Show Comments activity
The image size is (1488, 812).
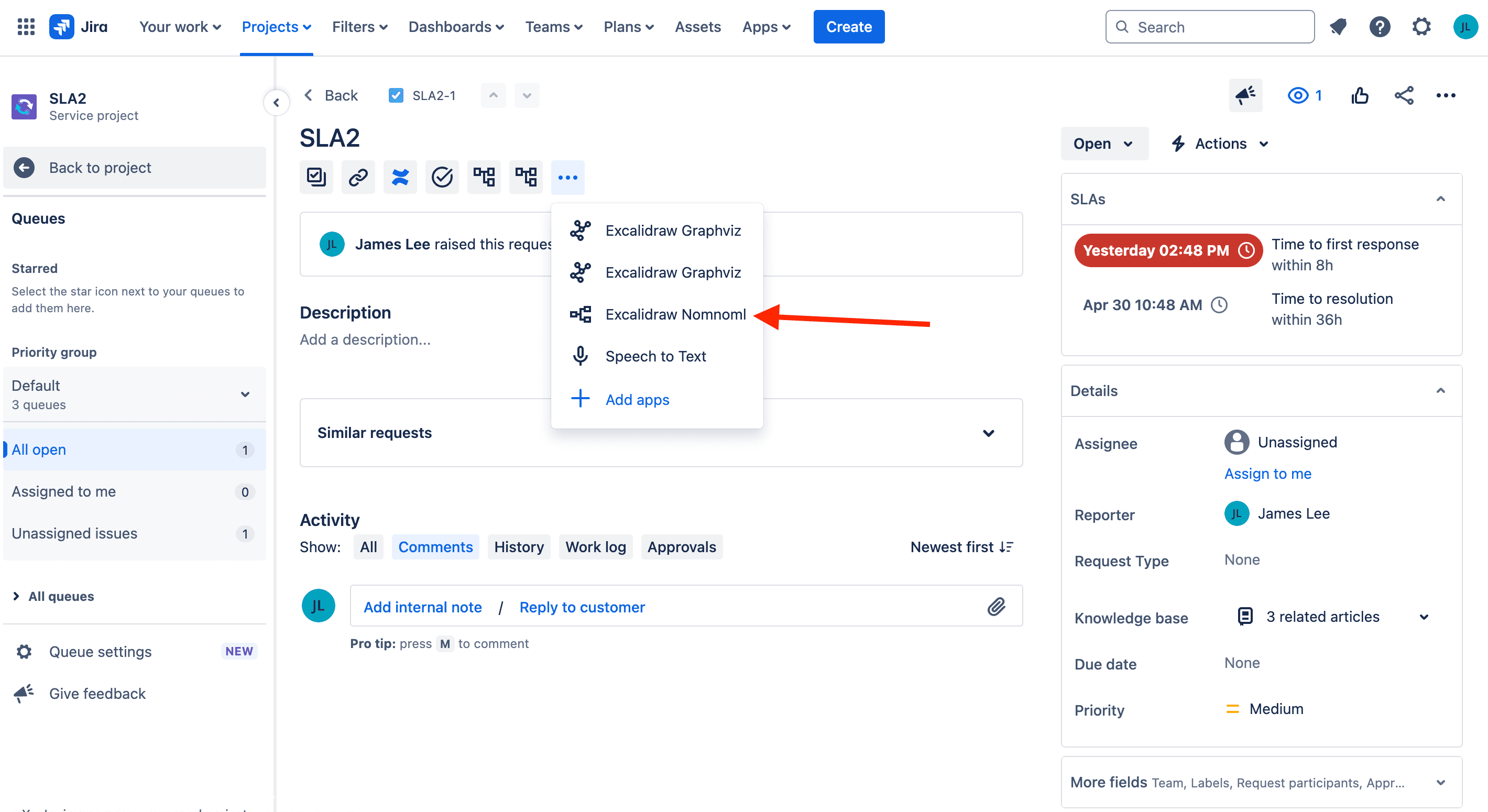[435, 547]
